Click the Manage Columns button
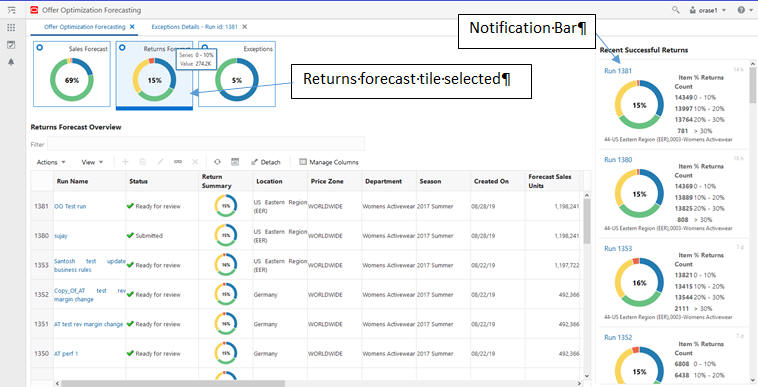 (329, 162)
